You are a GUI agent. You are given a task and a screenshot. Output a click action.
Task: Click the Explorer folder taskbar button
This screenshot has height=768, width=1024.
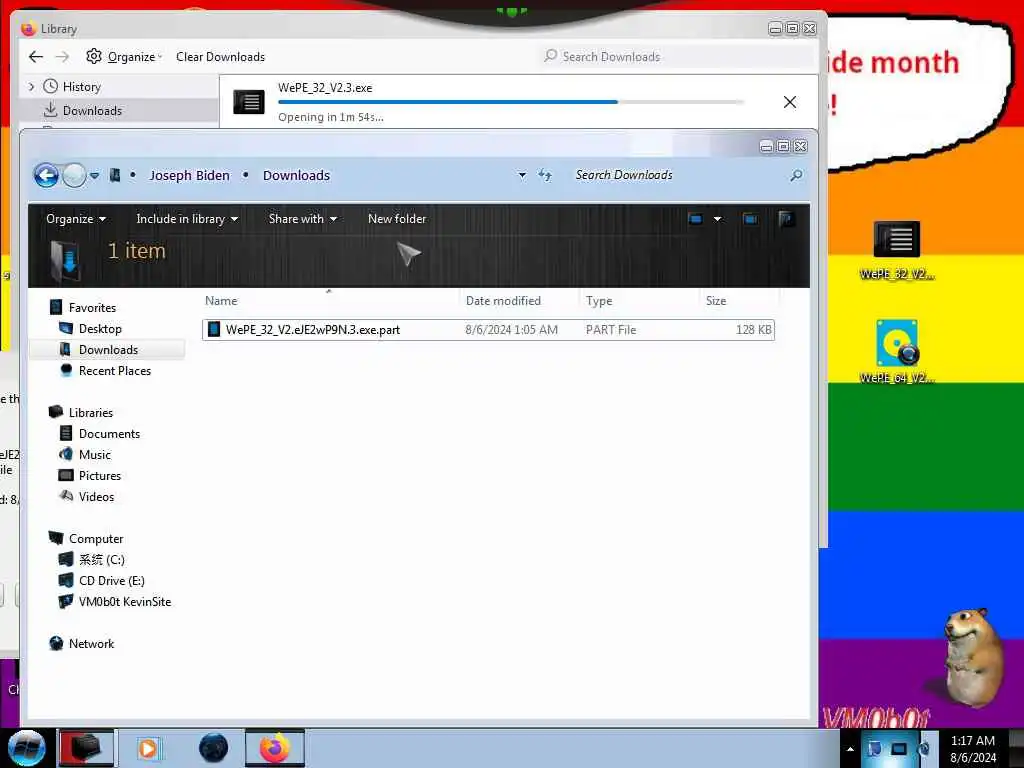[86, 748]
